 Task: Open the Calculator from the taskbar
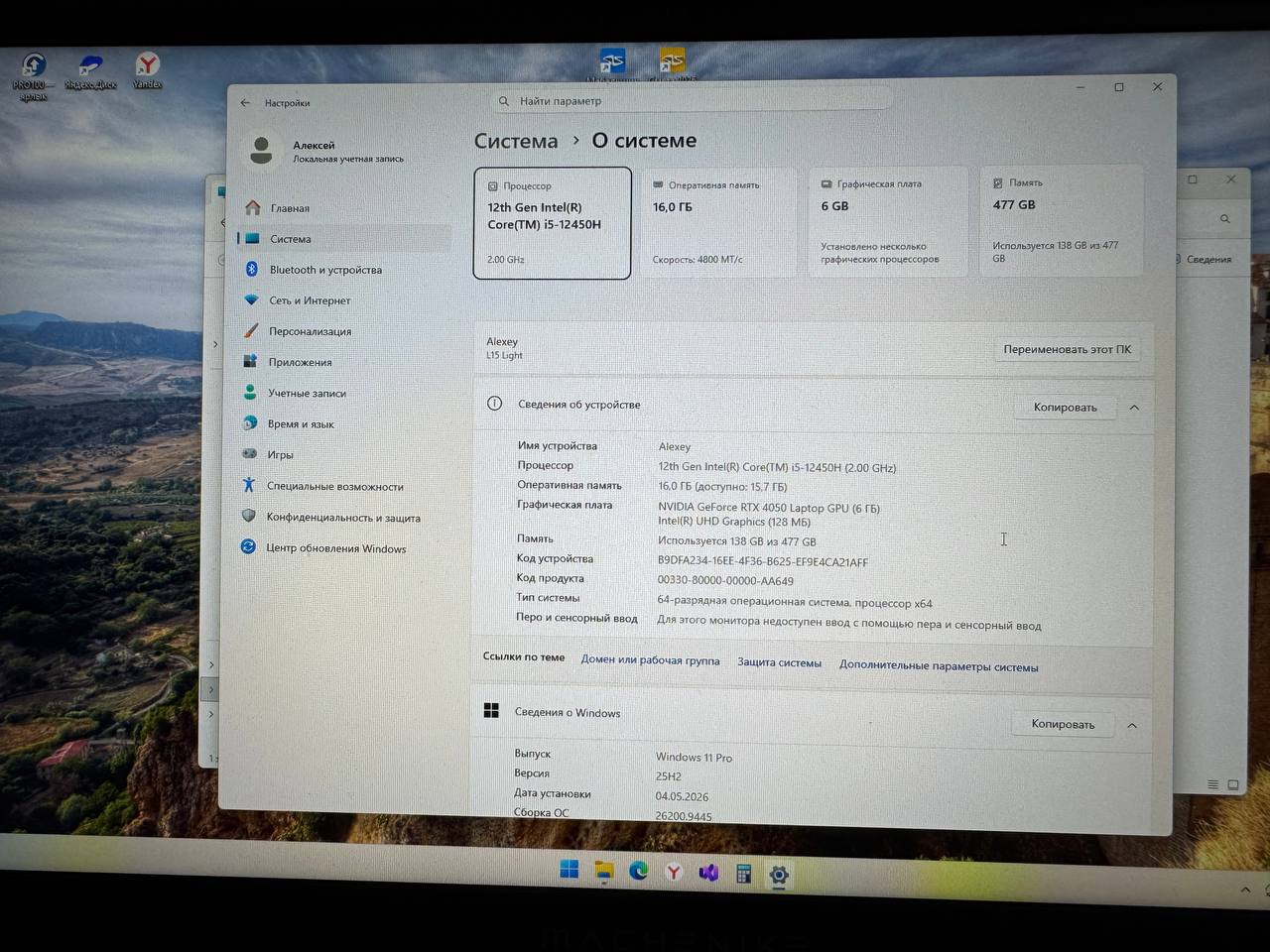(x=743, y=874)
